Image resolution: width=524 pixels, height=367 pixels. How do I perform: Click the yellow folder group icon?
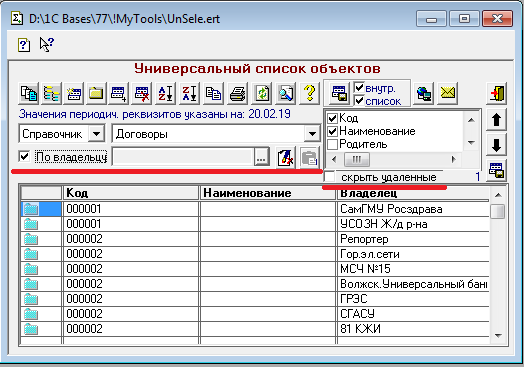pos(96,93)
